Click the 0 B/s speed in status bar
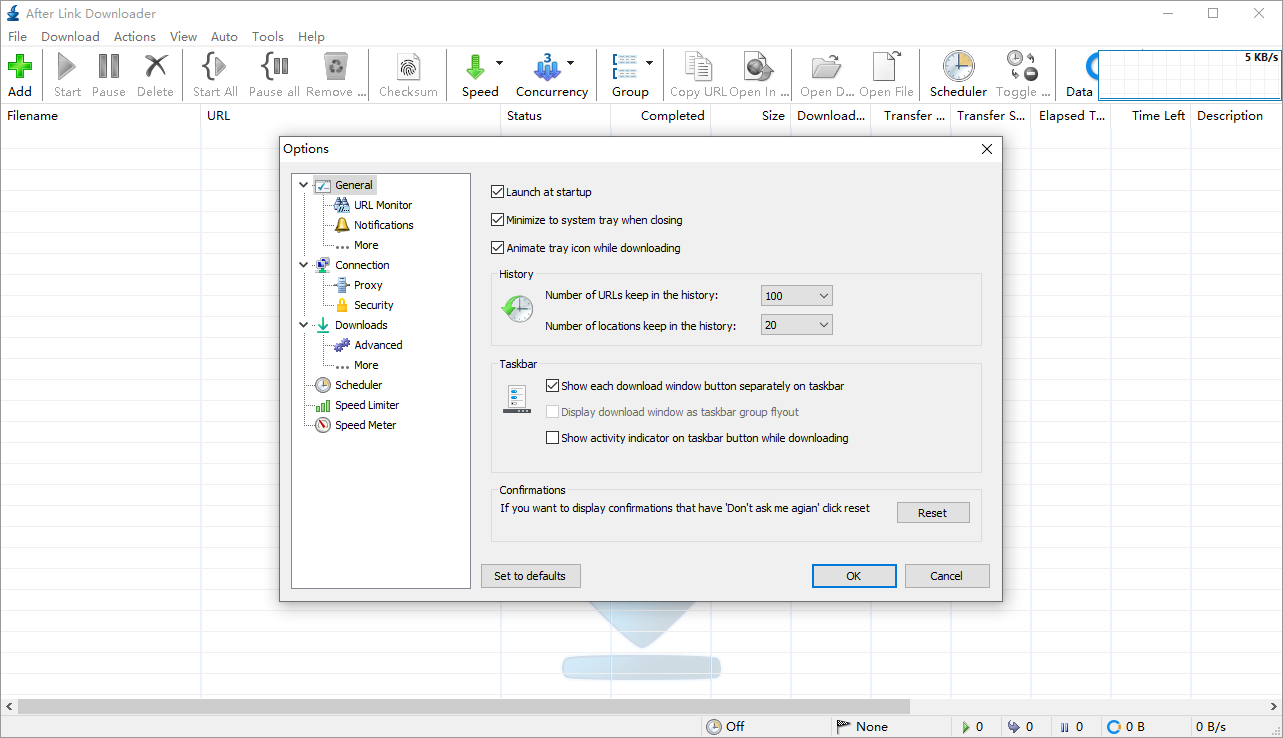Viewport: 1283px width, 738px height. pos(1210,727)
